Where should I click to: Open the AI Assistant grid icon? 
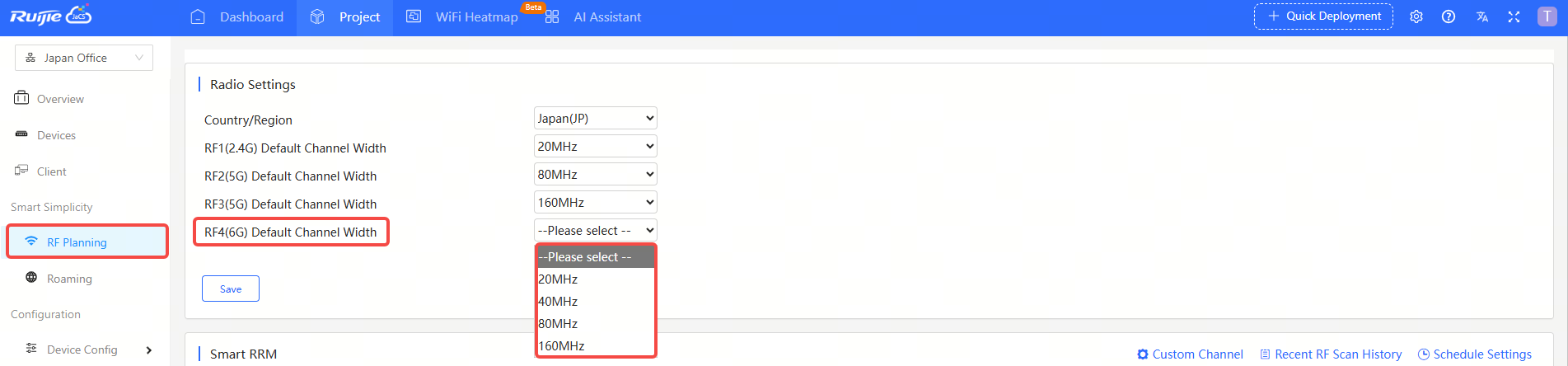[x=552, y=17]
